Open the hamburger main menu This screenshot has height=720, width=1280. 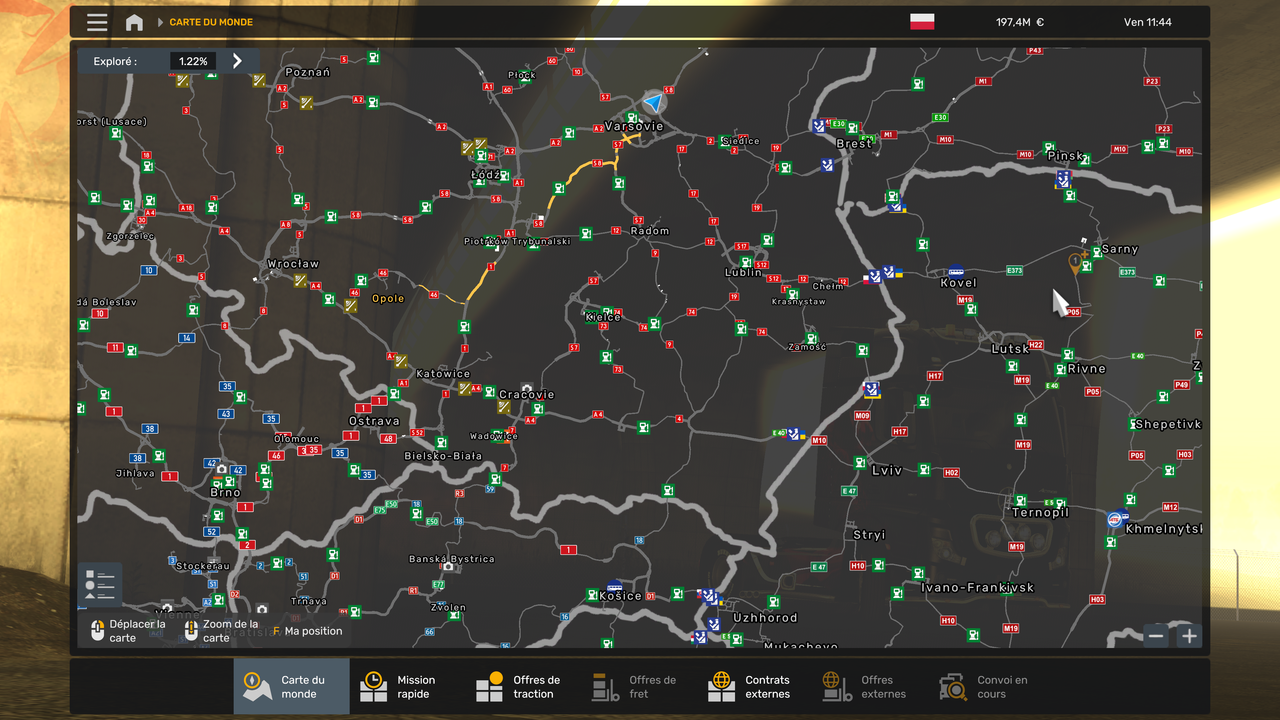(x=96, y=22)
